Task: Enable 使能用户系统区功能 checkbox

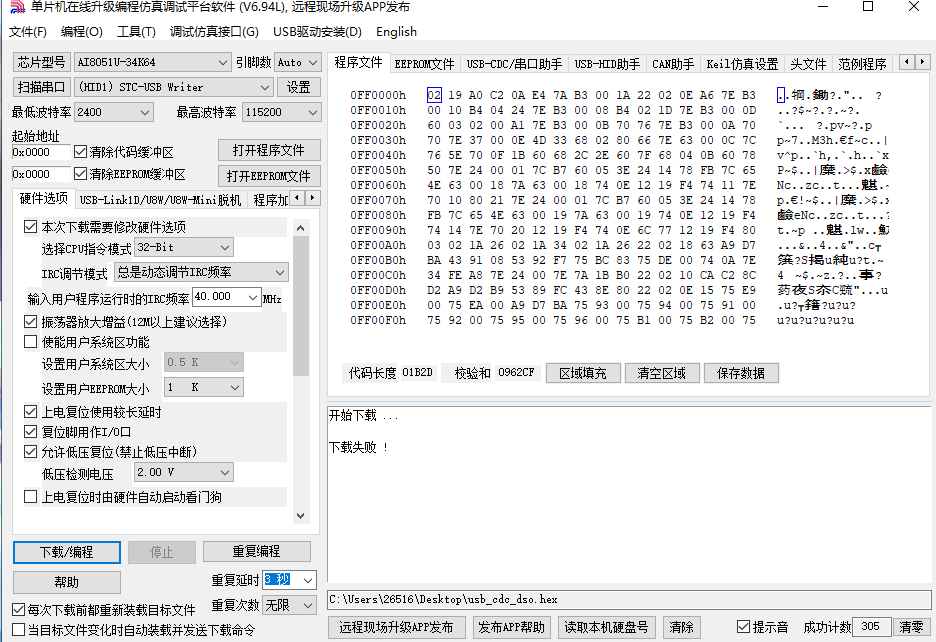Action: [30, 342]
